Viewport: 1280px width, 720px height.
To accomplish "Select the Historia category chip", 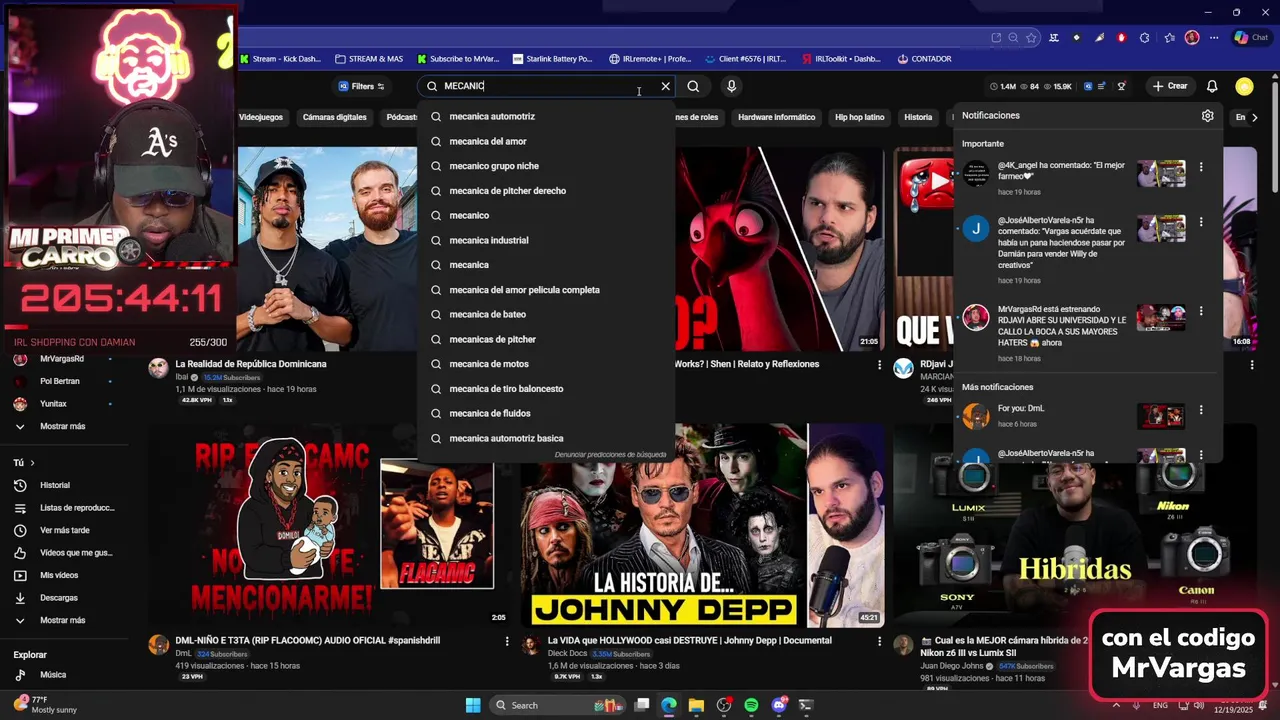I will (x=918, y=117).
